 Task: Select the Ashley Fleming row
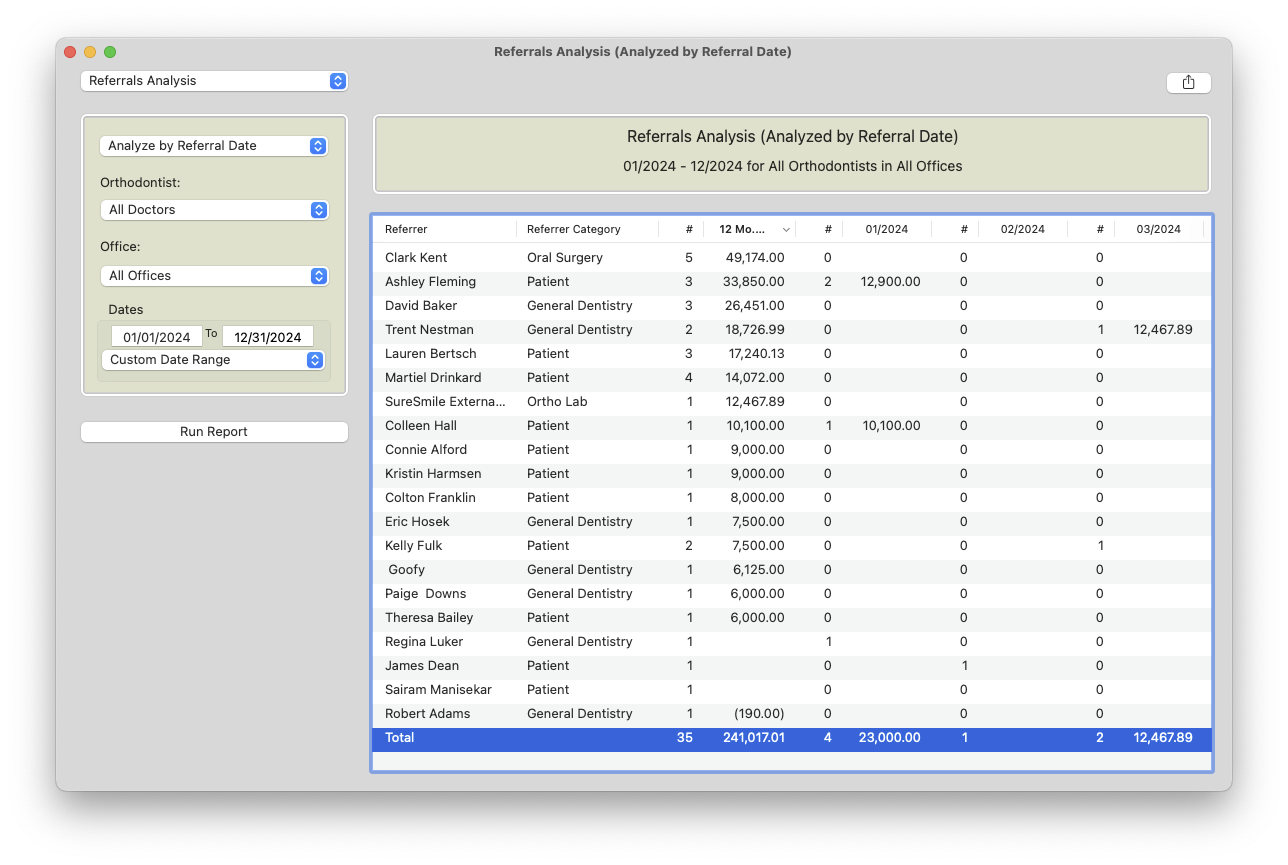click(792, 282)
